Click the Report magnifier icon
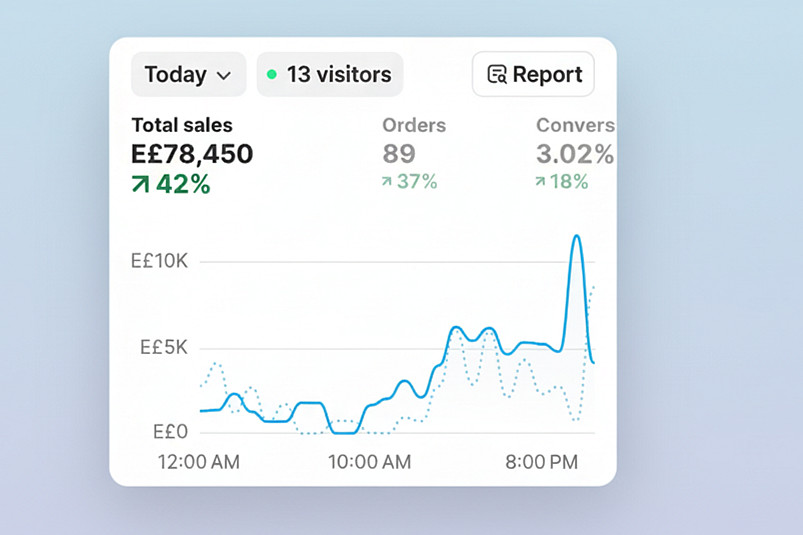The image size is (803, 535). (x=496, y=75)
